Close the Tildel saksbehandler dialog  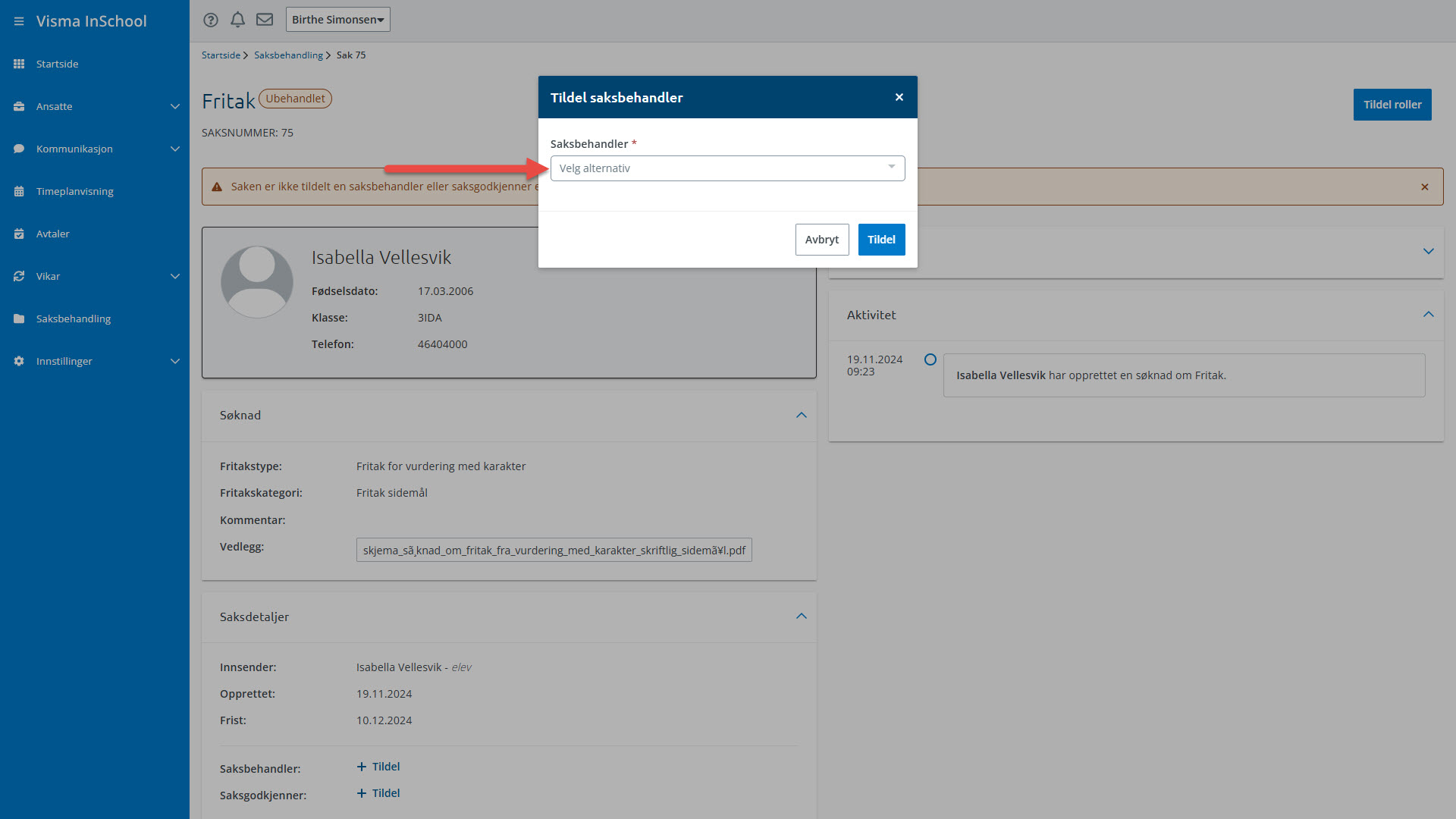coord(899,97)
